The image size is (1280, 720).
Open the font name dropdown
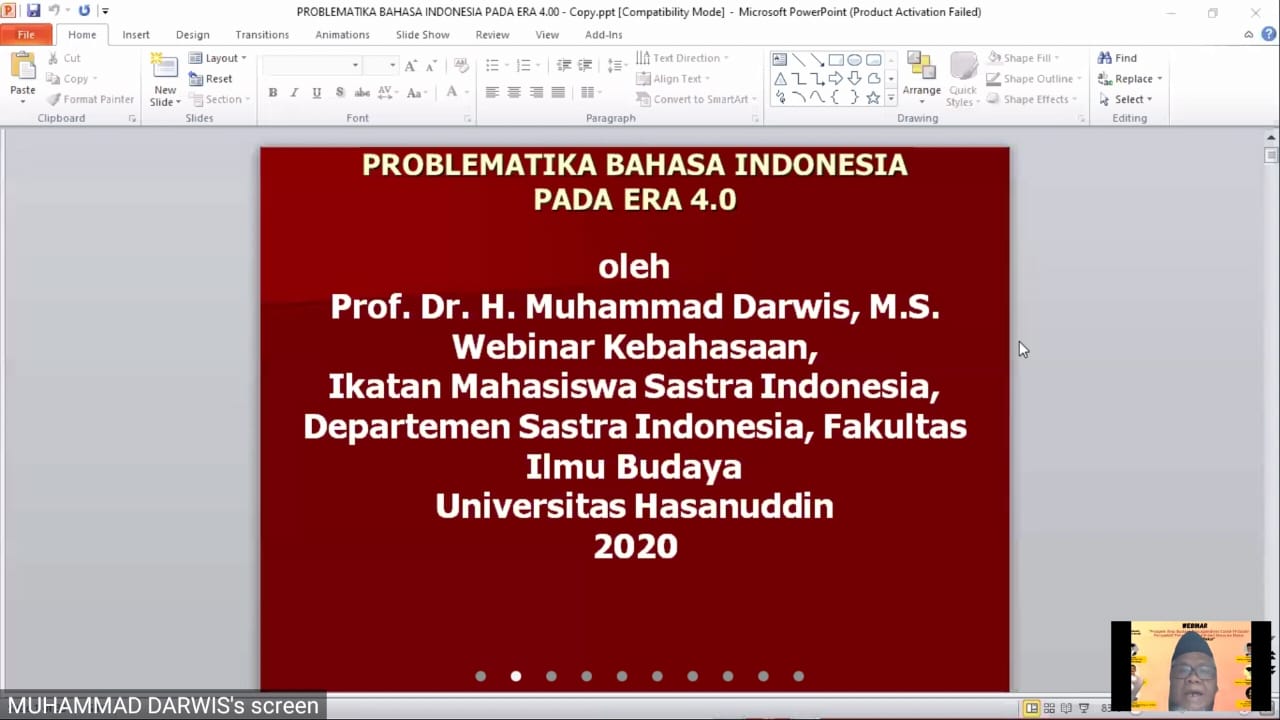(355, 64)
